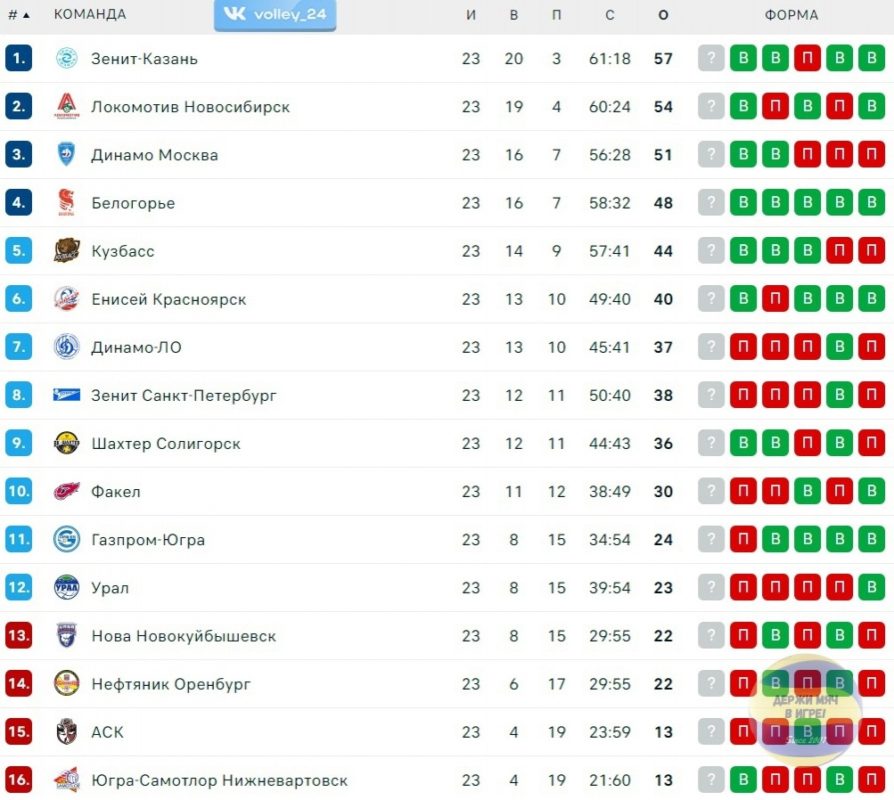Click Белогорье's last green В form badge
The width and height of the screenshot is (894, 800).
click(x=872, y=202)
